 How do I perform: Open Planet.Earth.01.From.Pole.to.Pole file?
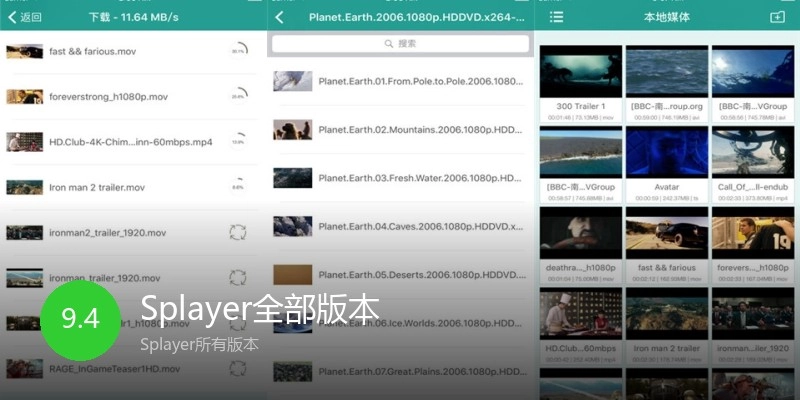401,81
